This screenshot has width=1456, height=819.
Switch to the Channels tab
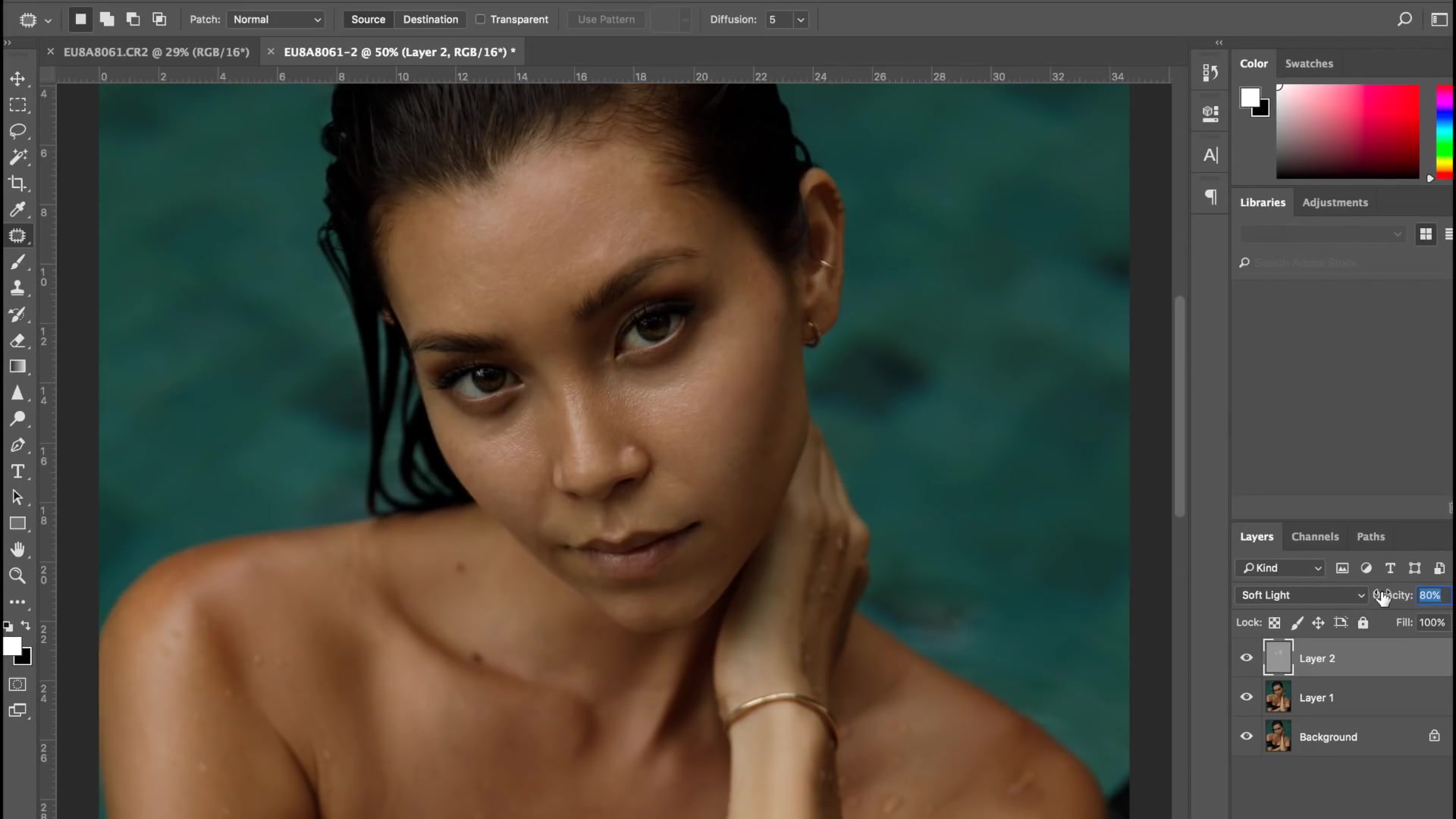coord(1314,536)
